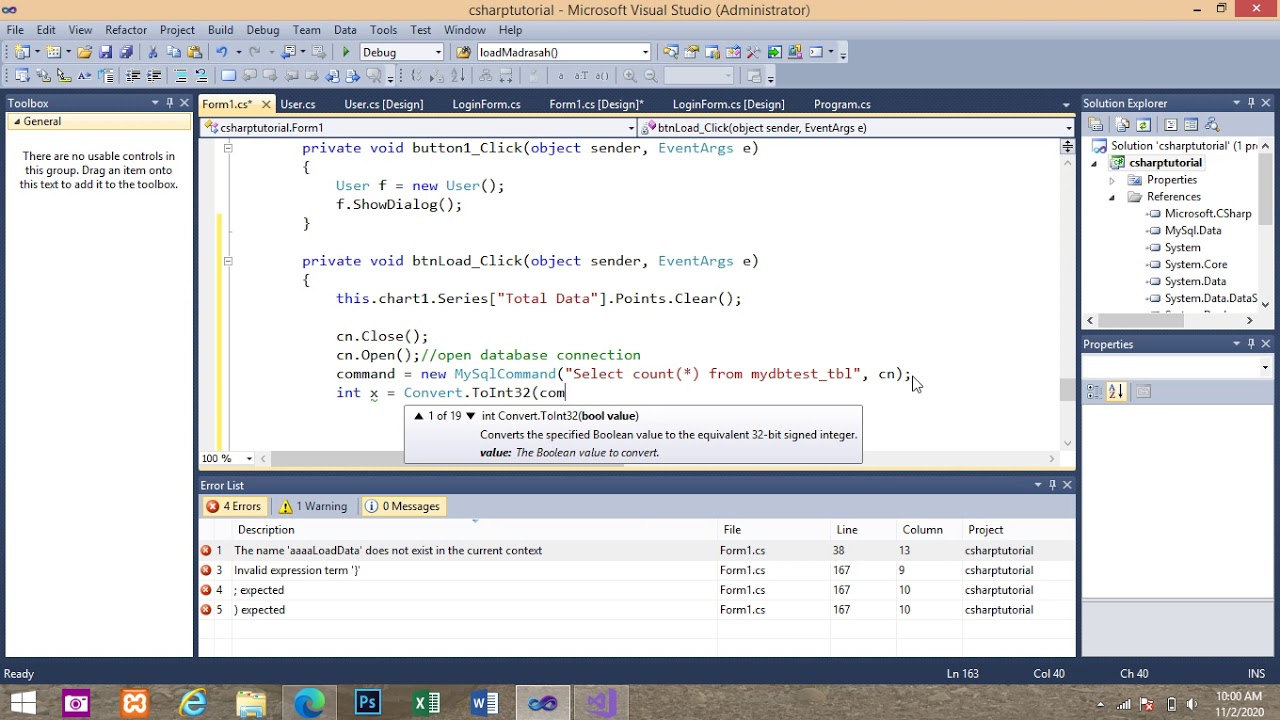The width and height of the screenshot is (1280, 720).
Task: Toggle the 4 Errors filter
Action: click(233, 506)
